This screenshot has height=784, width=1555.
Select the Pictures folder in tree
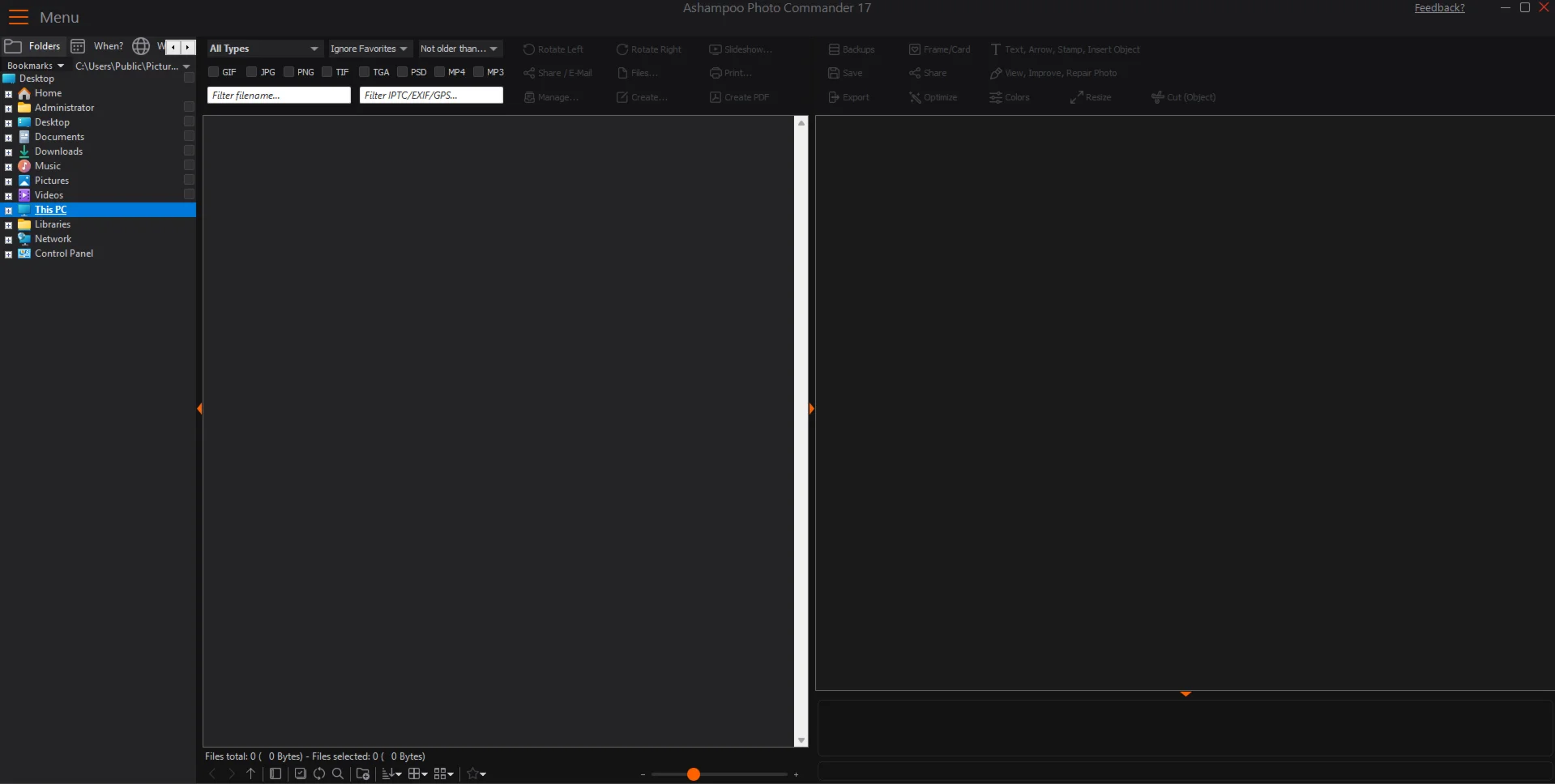[x=52, y=181]
